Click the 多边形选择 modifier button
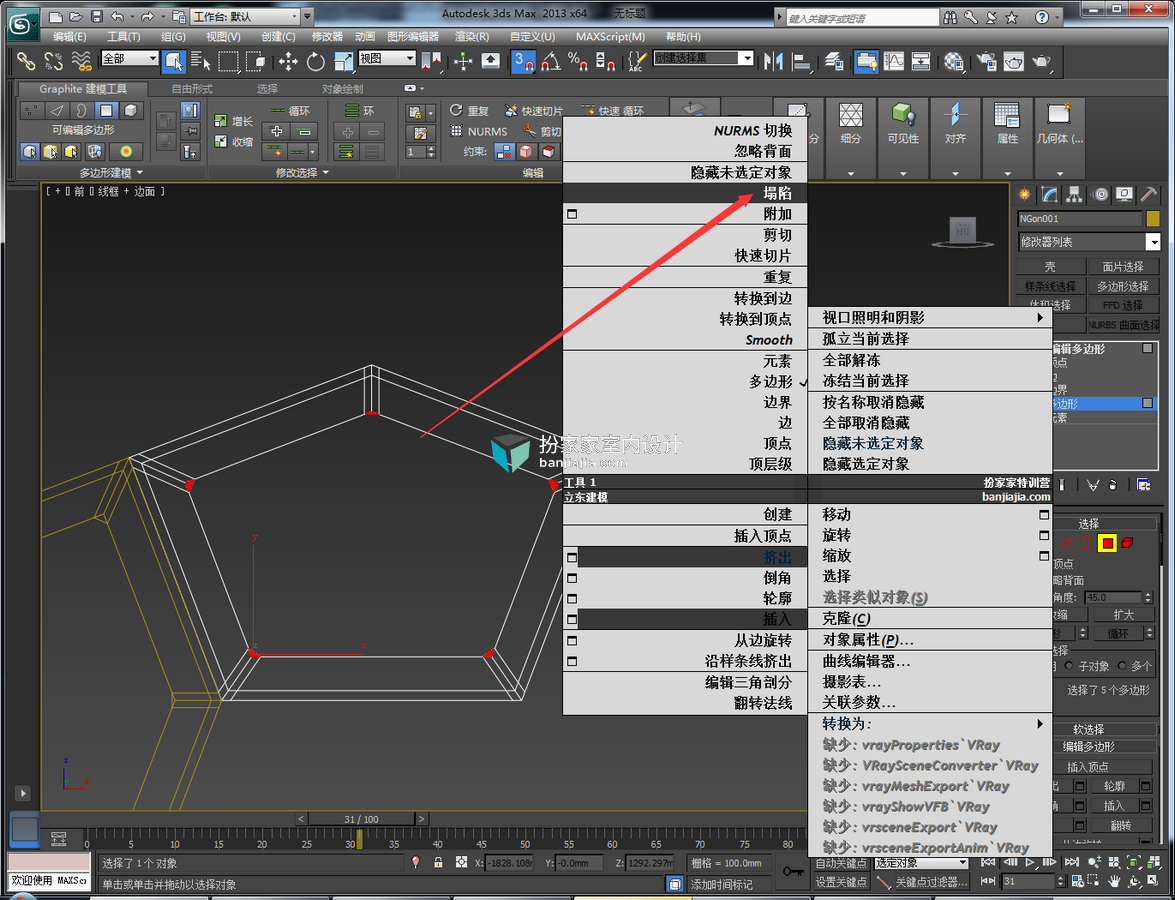1175x900 pixels. click(1123, 286)
